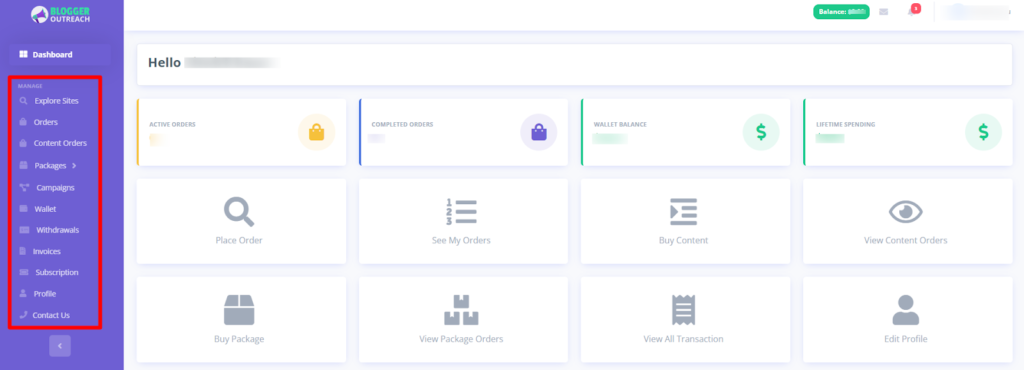Click the Blogger Outreach logo
Image resolution: width=1024 pixels, height=370 pixels.
point(60,14)
